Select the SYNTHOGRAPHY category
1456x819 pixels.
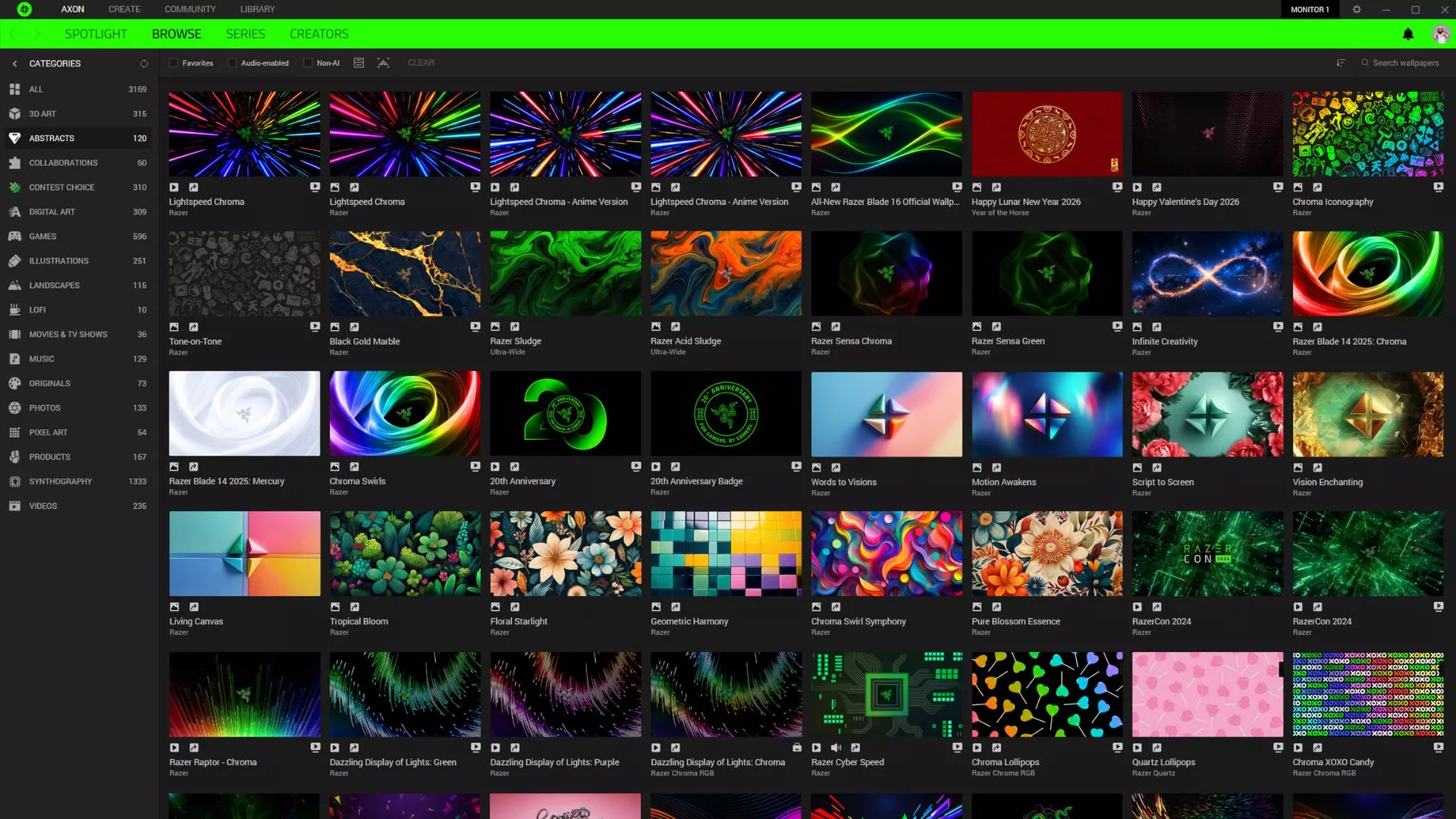[x=77, y=482]
